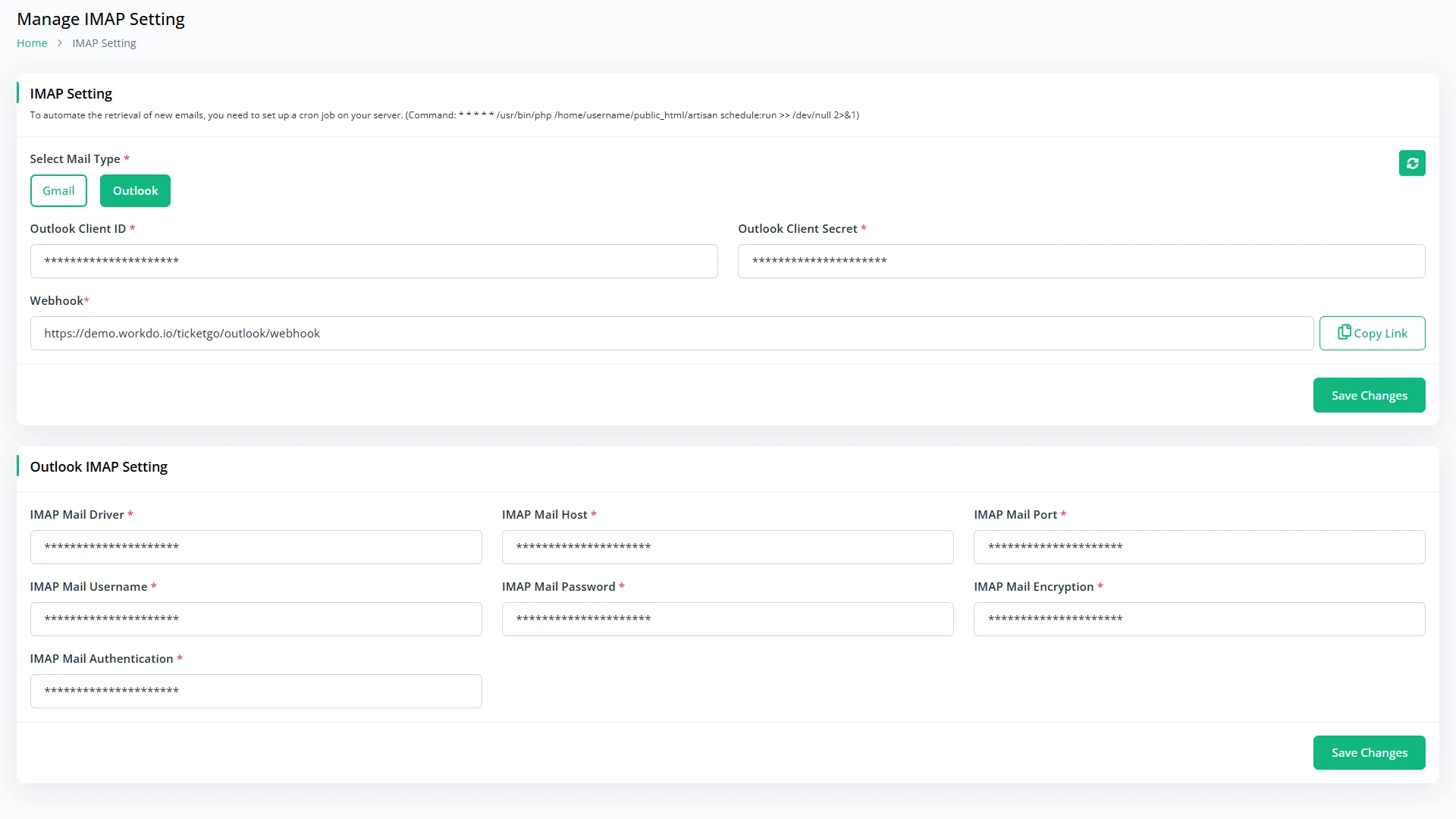
Task: Select the Outlook mail type
Action: [135, 190]
